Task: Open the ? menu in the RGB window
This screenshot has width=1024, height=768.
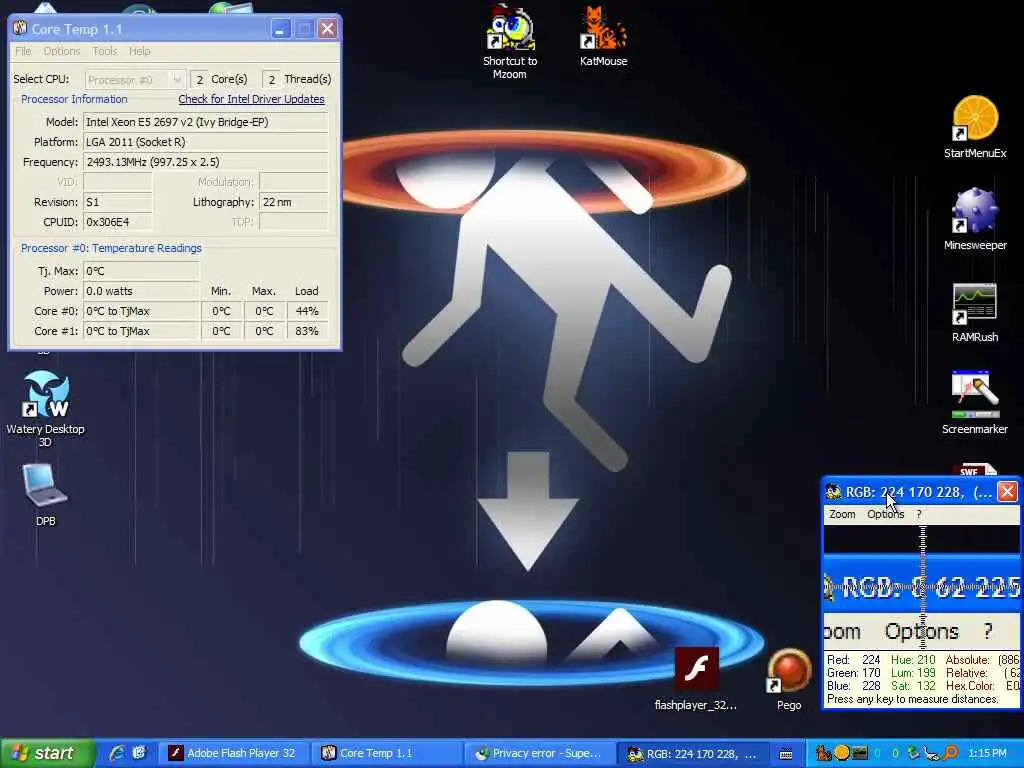Action: 919,514
